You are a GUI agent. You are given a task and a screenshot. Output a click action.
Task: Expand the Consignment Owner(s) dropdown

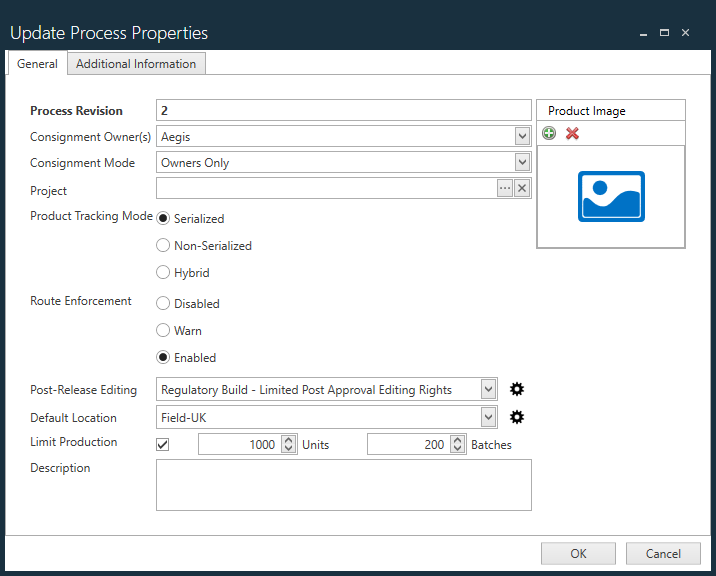coord(522,136)
